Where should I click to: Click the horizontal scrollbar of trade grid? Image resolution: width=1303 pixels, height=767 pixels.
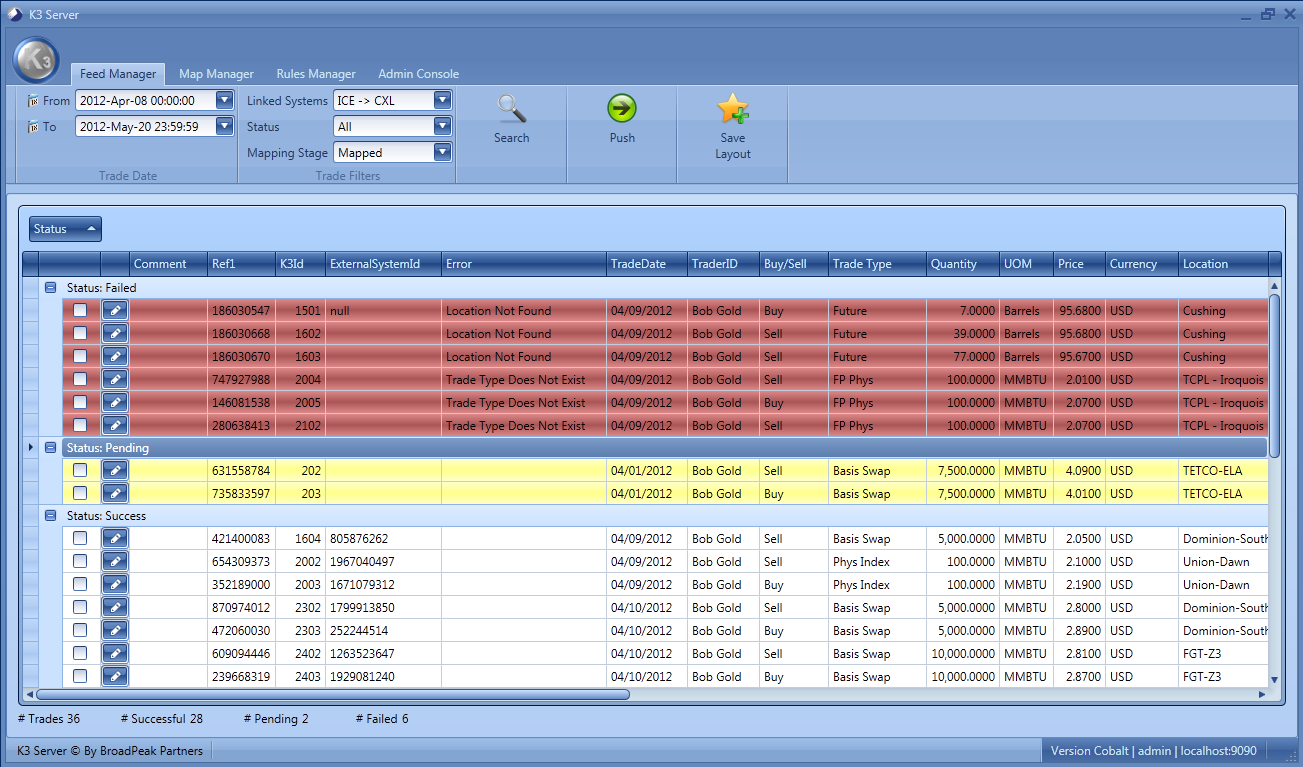click(330, 694)
